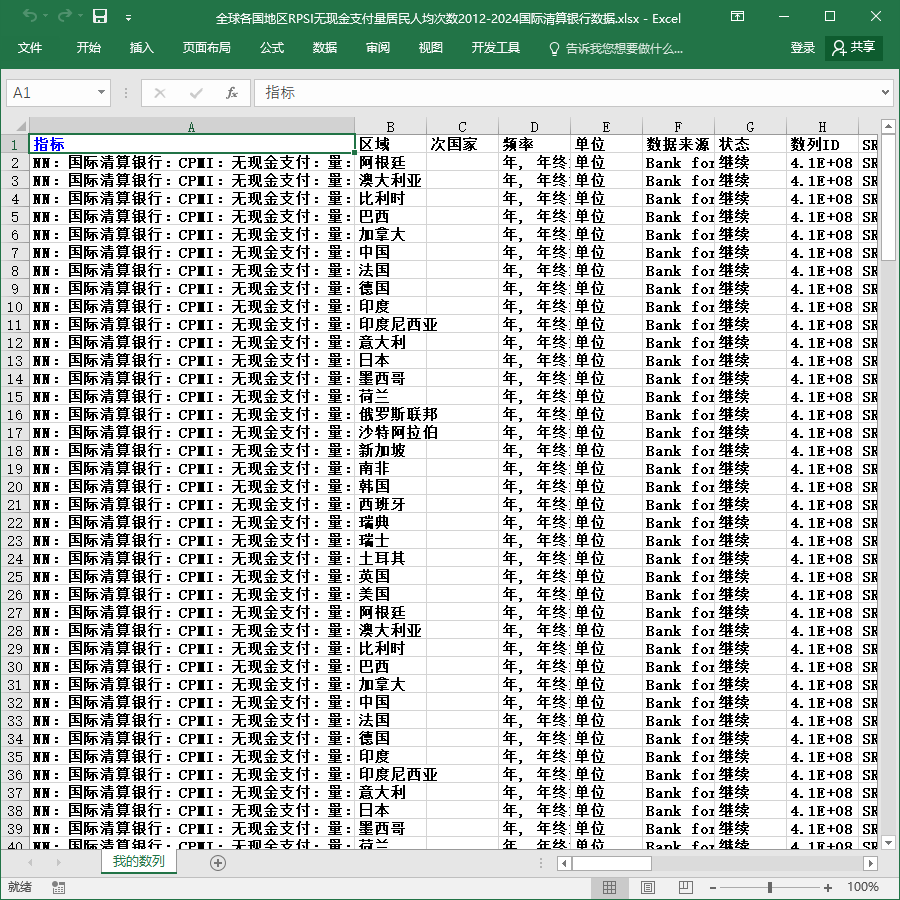Image resolution: width=900 pixels, height=900 pixels.
Task: Click the Redo arrow icon
Action: pyautogui.click(x=65, y=17)
